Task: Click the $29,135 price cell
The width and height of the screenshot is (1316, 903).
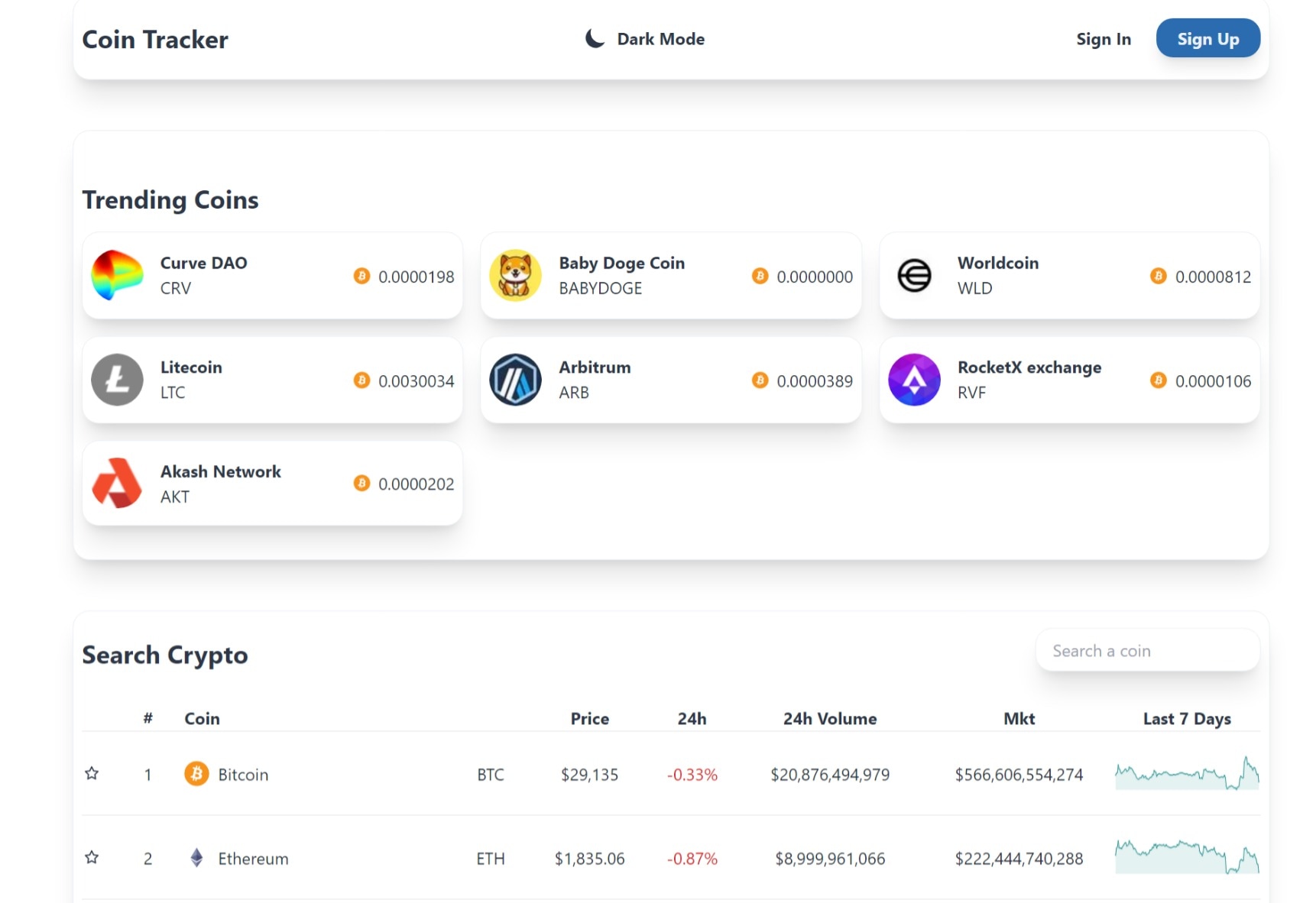Action: pos(589,775)
